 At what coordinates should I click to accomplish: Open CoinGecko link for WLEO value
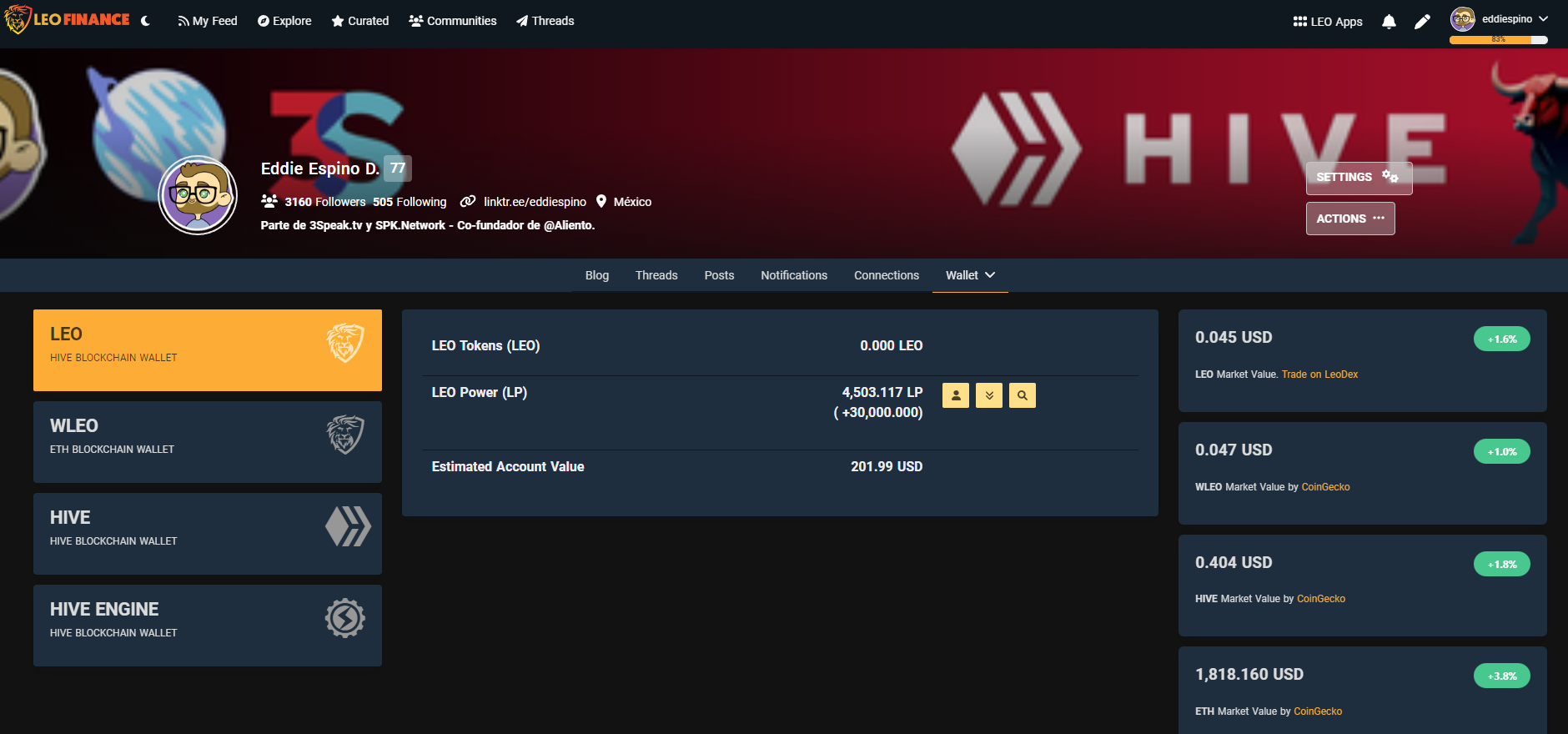coord(1325,487)
